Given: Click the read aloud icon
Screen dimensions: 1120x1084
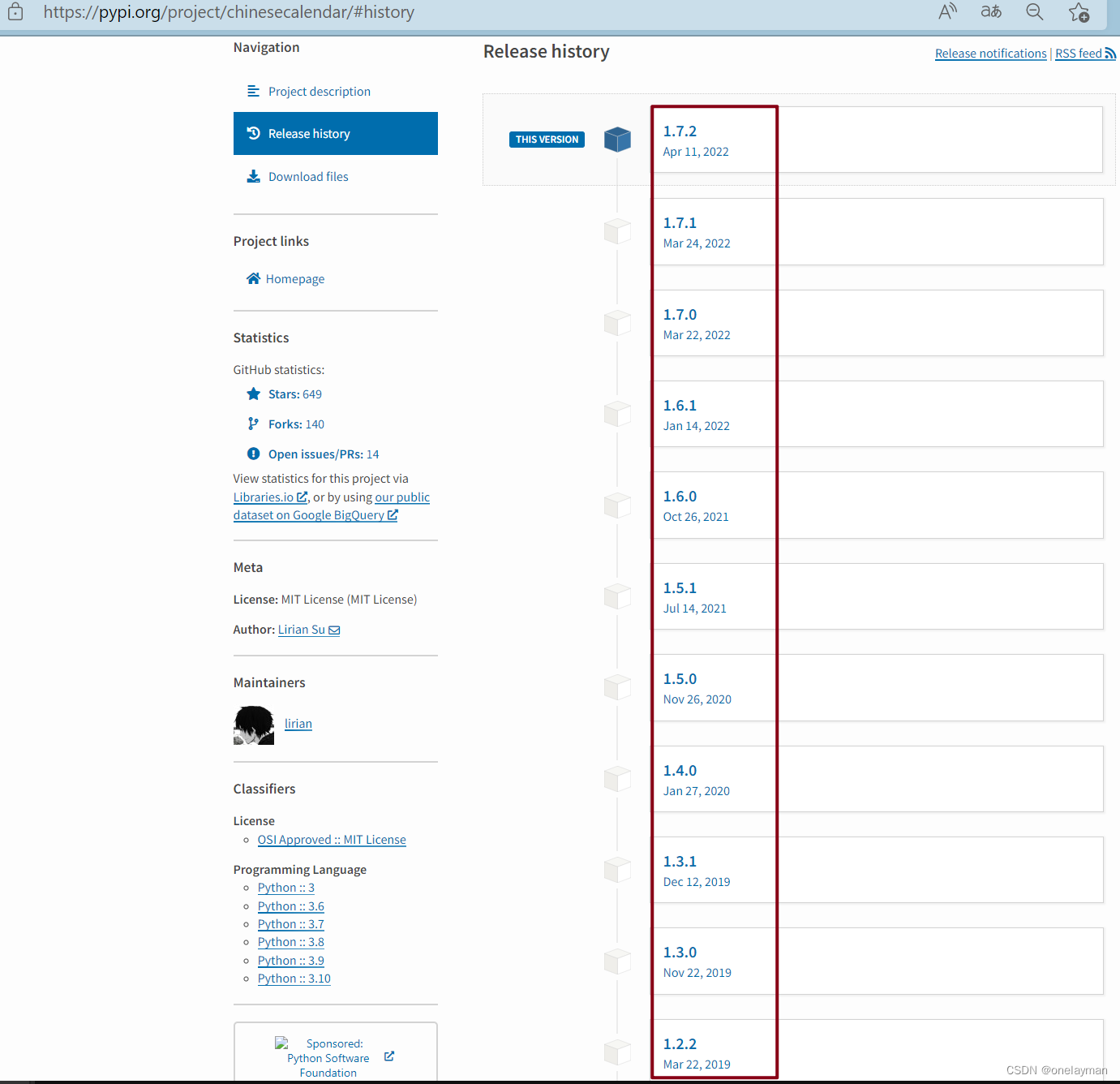Looking at the screenshot, I should coord(947,11).
